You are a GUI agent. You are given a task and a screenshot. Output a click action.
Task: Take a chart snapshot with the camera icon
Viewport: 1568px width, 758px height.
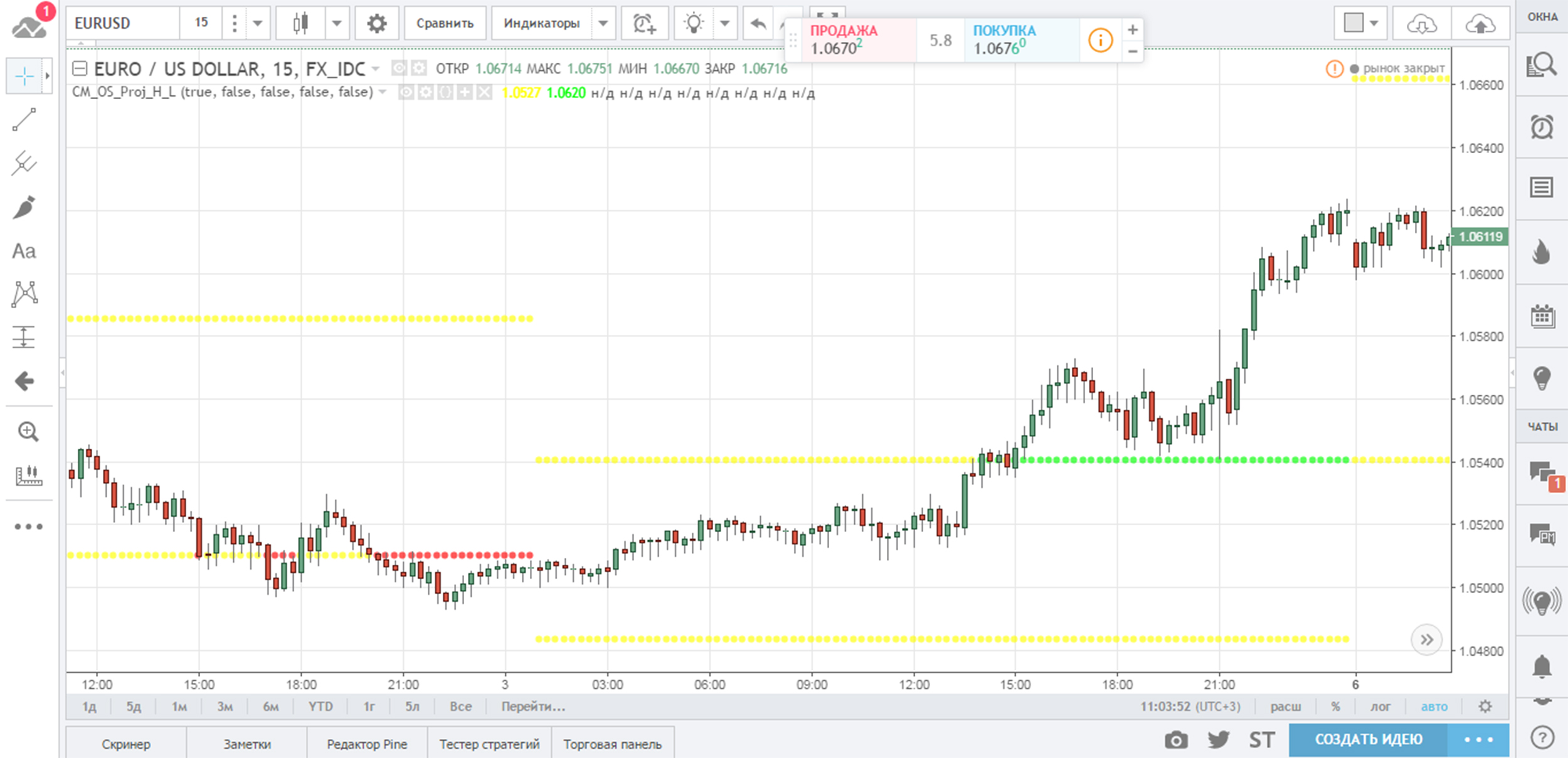click(1176, 740)
